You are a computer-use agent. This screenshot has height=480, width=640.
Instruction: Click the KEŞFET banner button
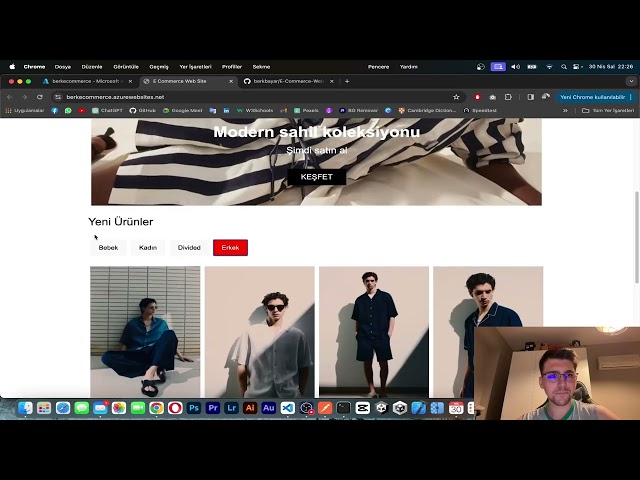(316, 177)
